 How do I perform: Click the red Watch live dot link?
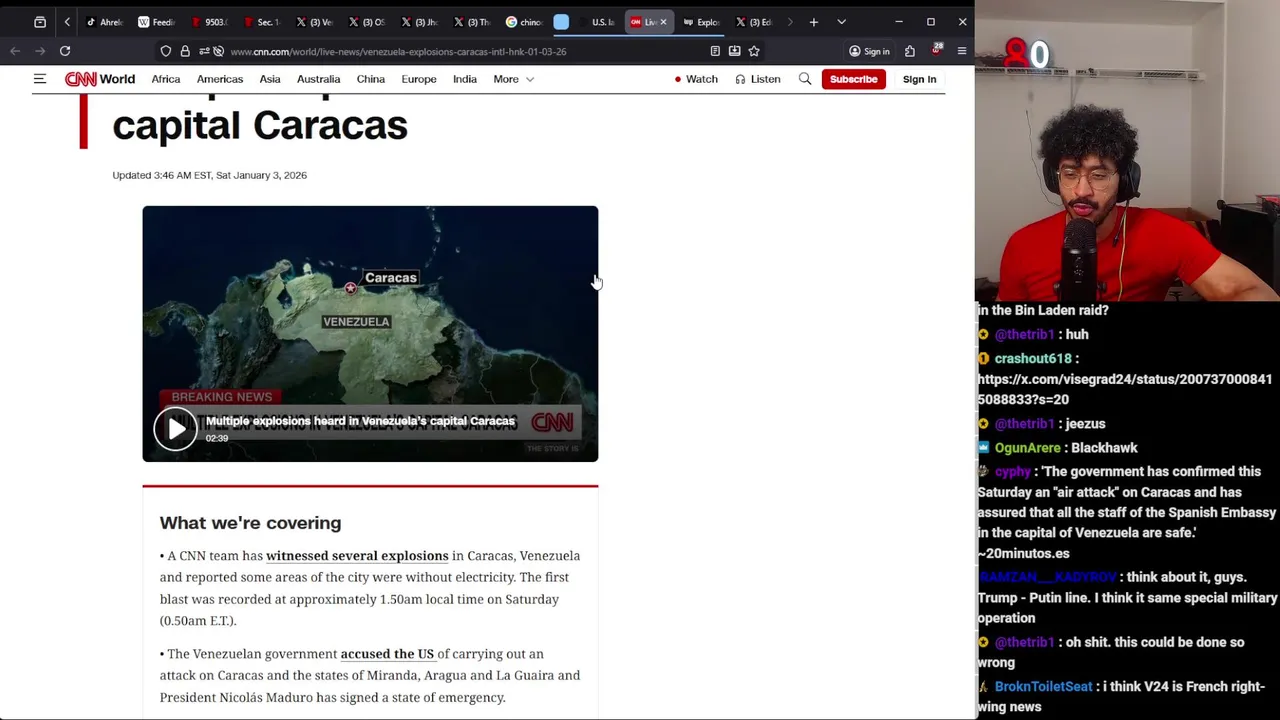[x=696, y=79]
